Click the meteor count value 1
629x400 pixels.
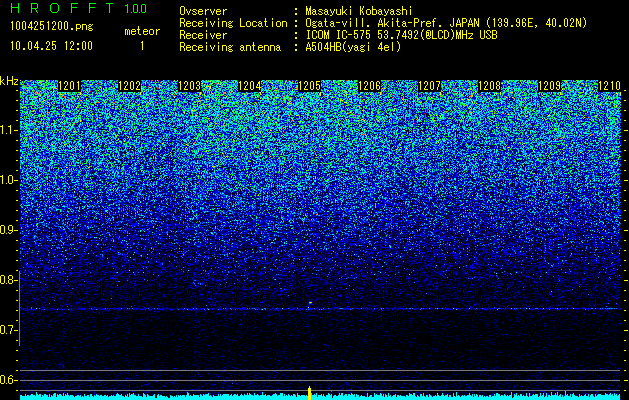coord(142,46)
